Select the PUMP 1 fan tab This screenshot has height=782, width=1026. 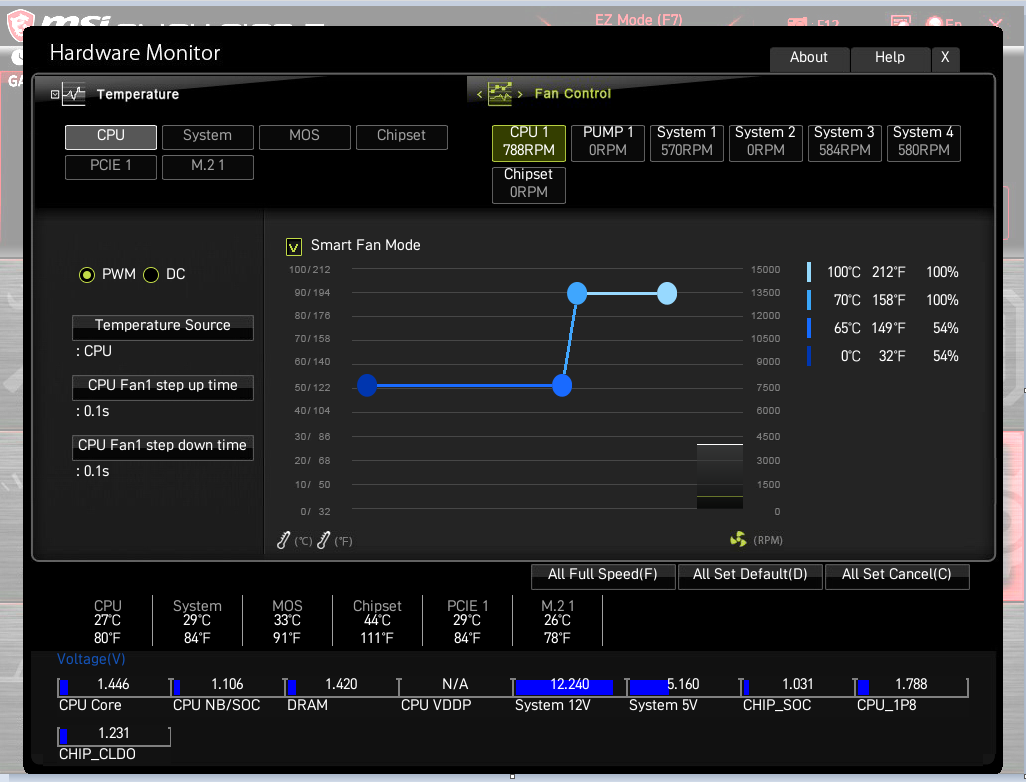pos(608,142)
